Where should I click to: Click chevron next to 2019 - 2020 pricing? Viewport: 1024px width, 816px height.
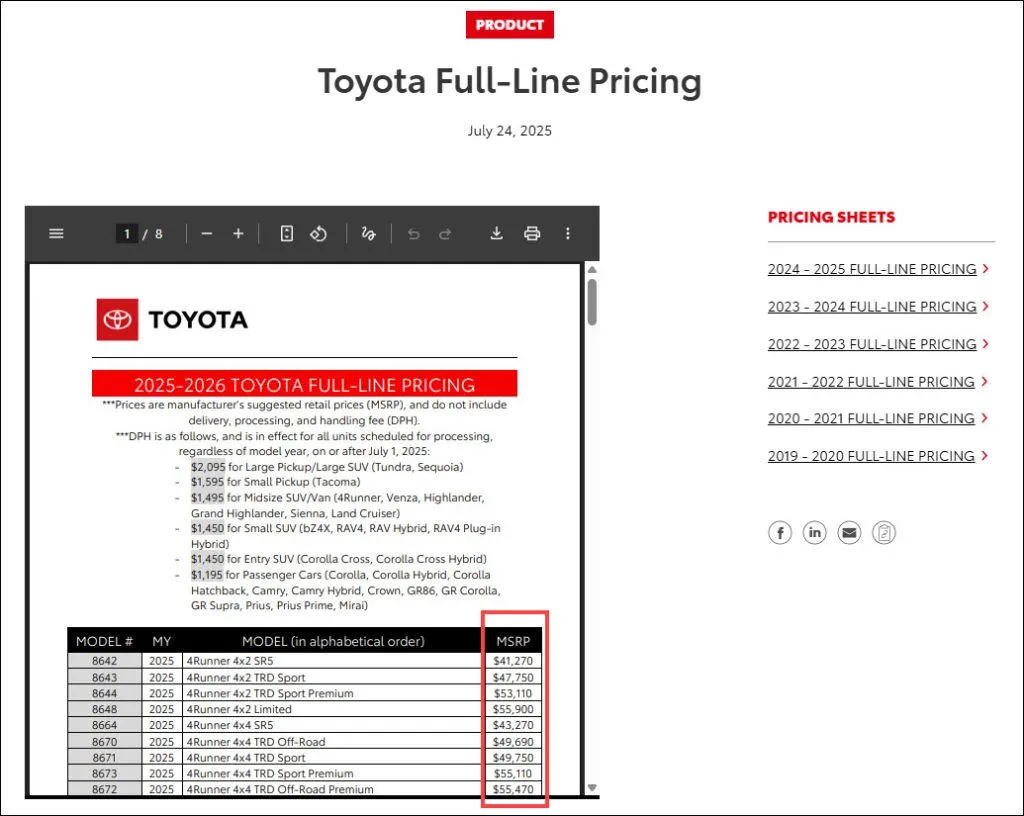click(985, 456)
